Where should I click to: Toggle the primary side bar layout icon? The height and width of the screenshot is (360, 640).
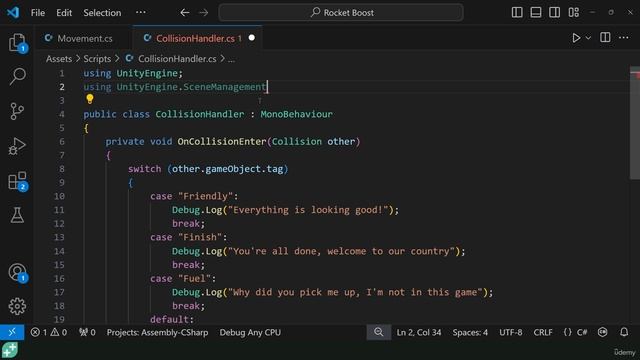coord(517,13)
